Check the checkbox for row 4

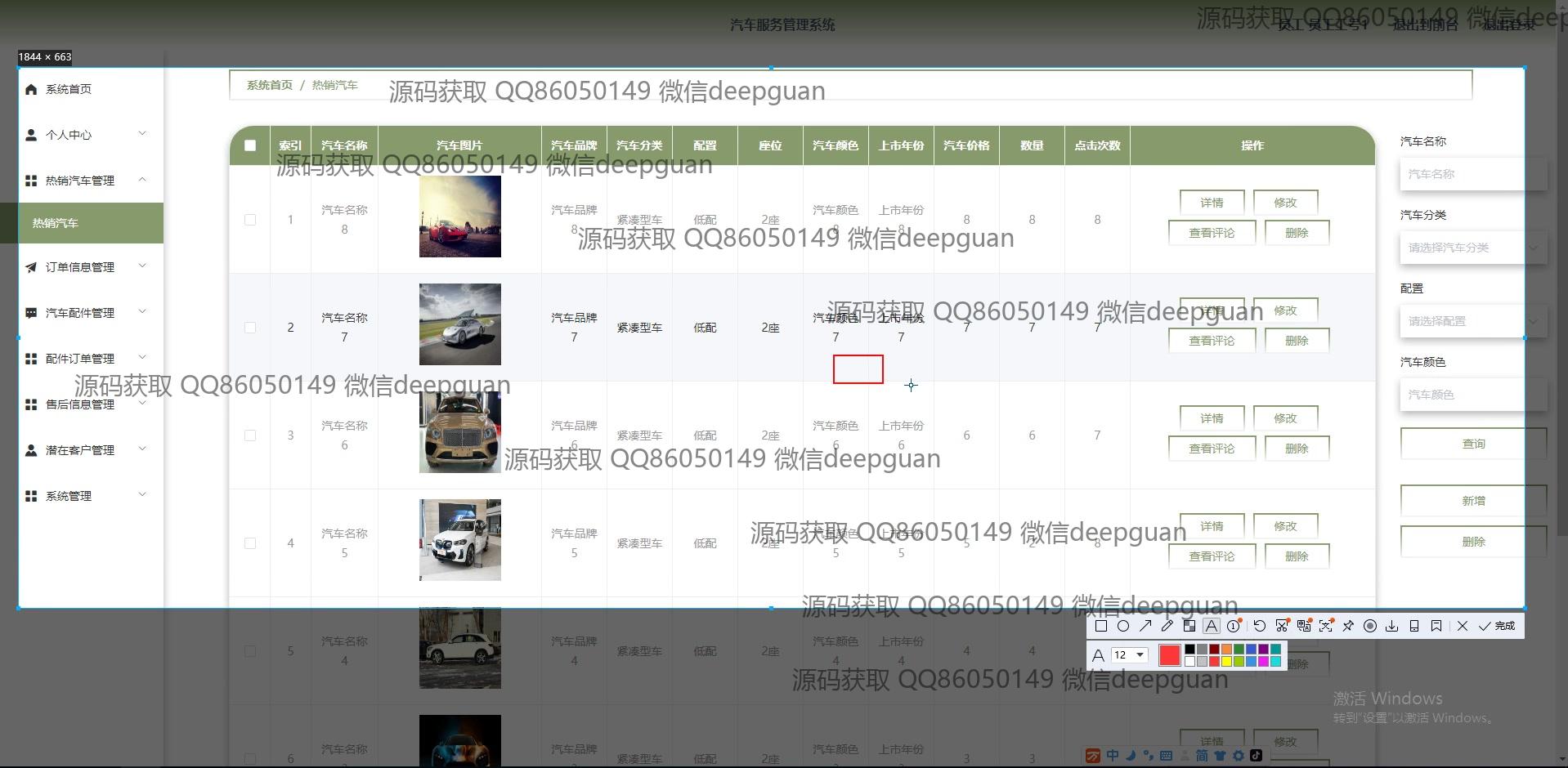coord(250,543)
